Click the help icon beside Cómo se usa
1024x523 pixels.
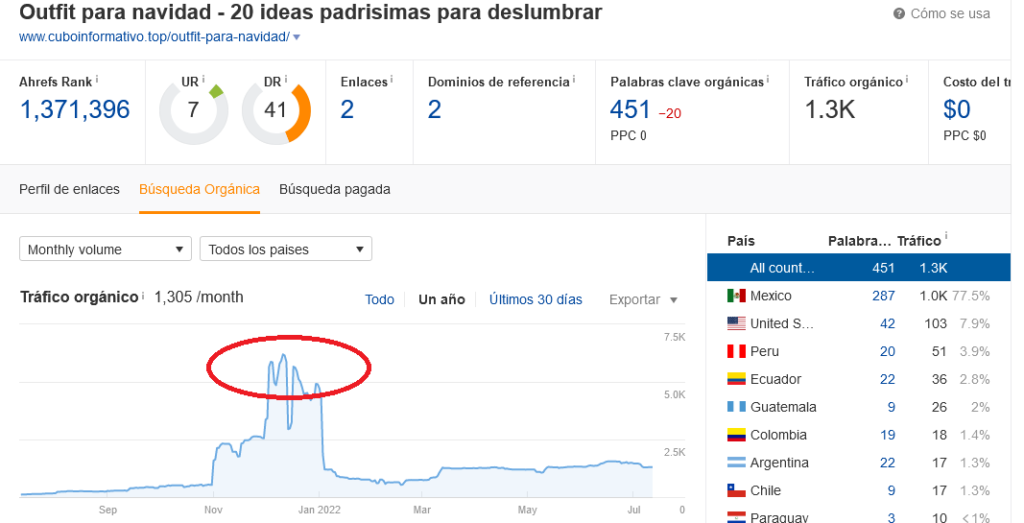[899, 14]
